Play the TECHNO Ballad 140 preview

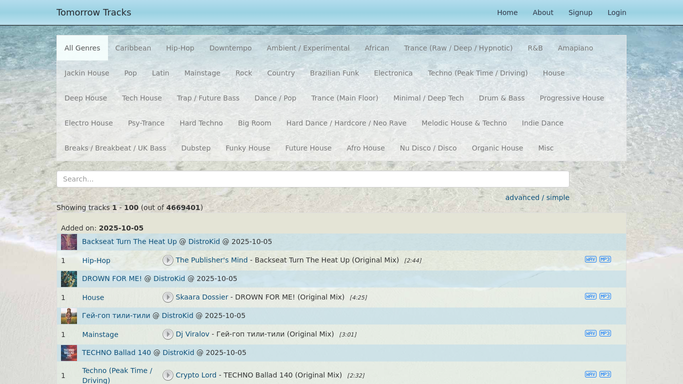[x=168, y=375]
